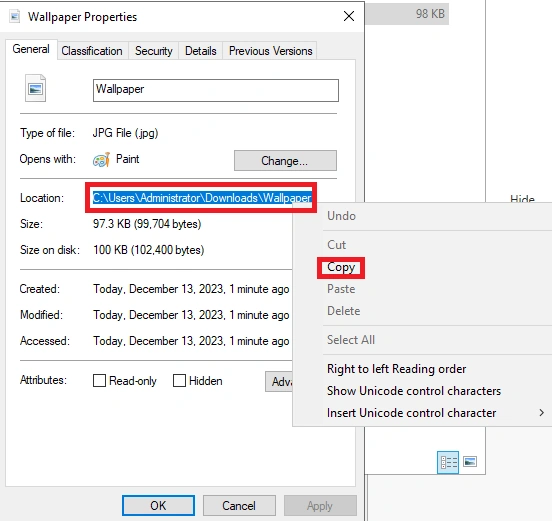The width and height of the screenshot is (552, 521).
Task: Click the 100 KB (102,400 bytes) value
Action: [149, 250]
